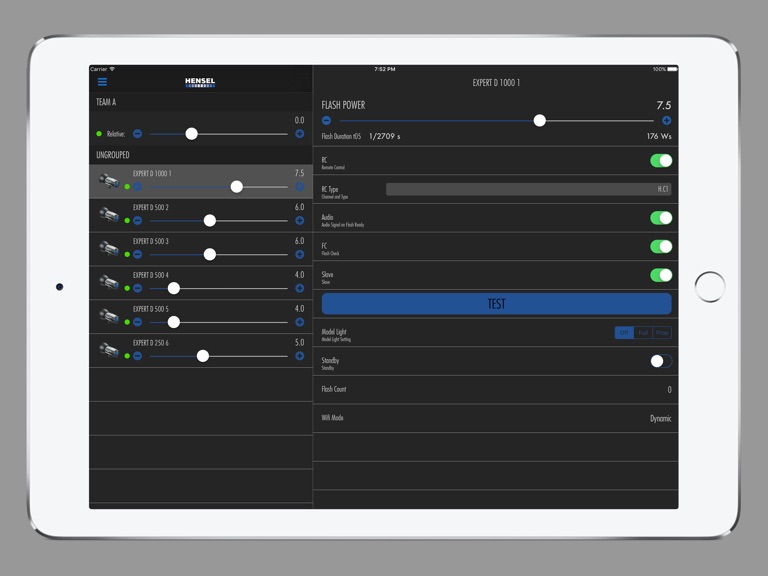
Task: Click minus button for Expert D 500 2
Action: coord(138,220)
